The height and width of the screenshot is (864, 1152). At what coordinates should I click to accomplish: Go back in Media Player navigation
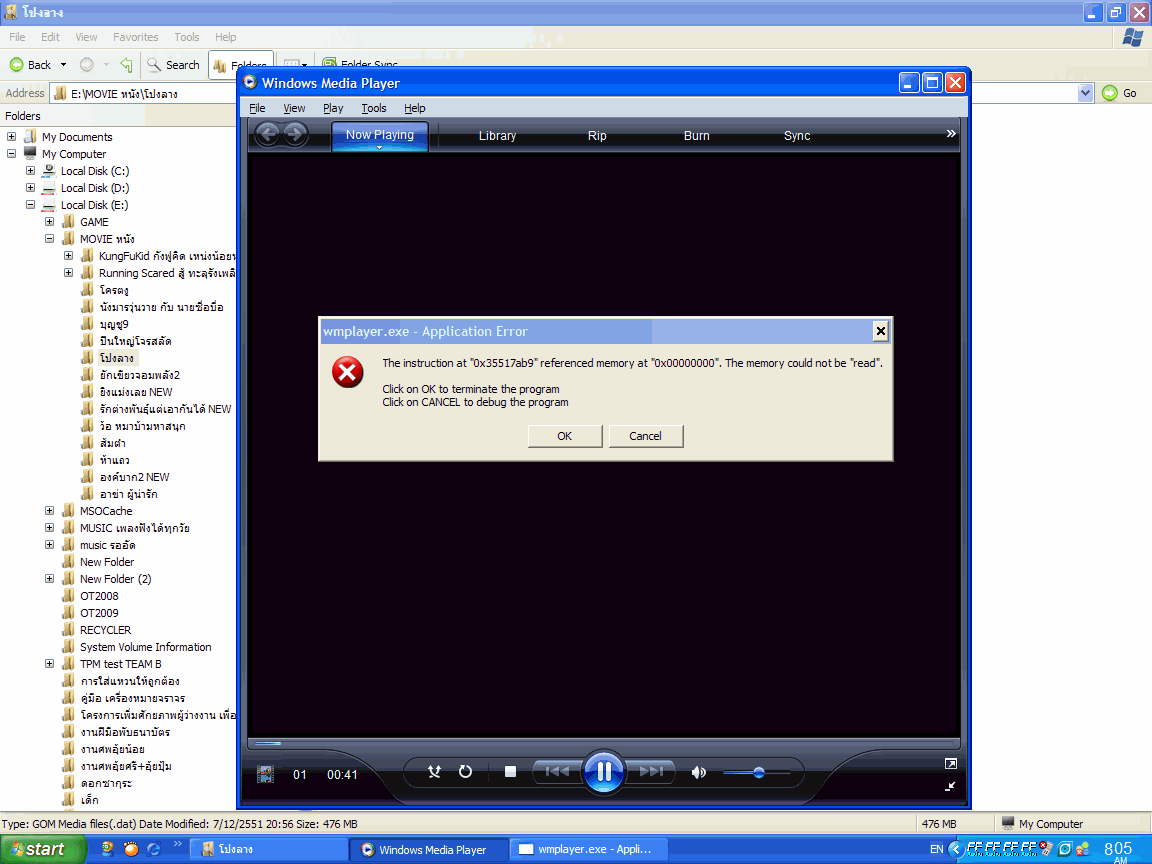[267, 134]
